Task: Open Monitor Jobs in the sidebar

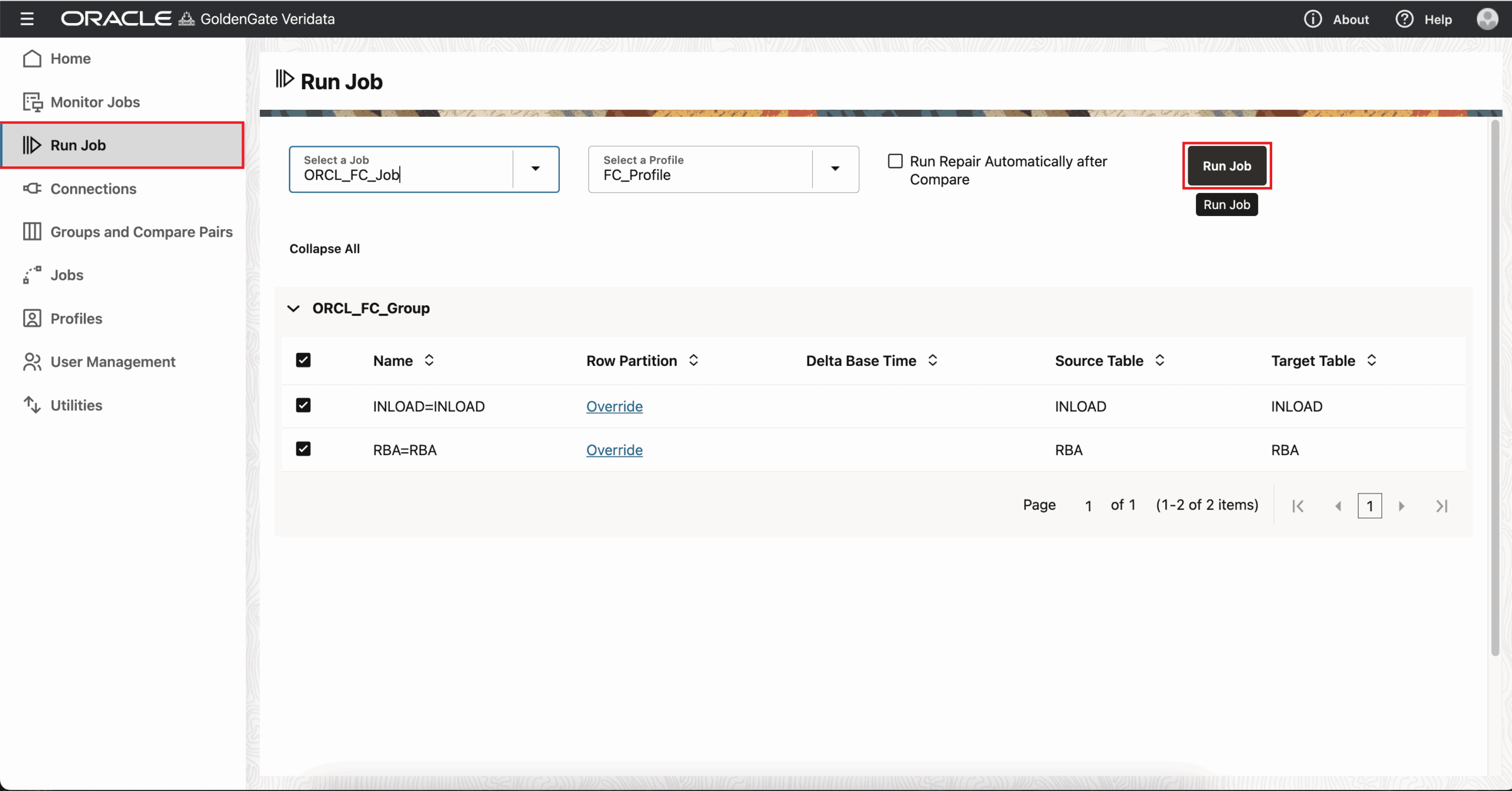Action: click(123, 102)
